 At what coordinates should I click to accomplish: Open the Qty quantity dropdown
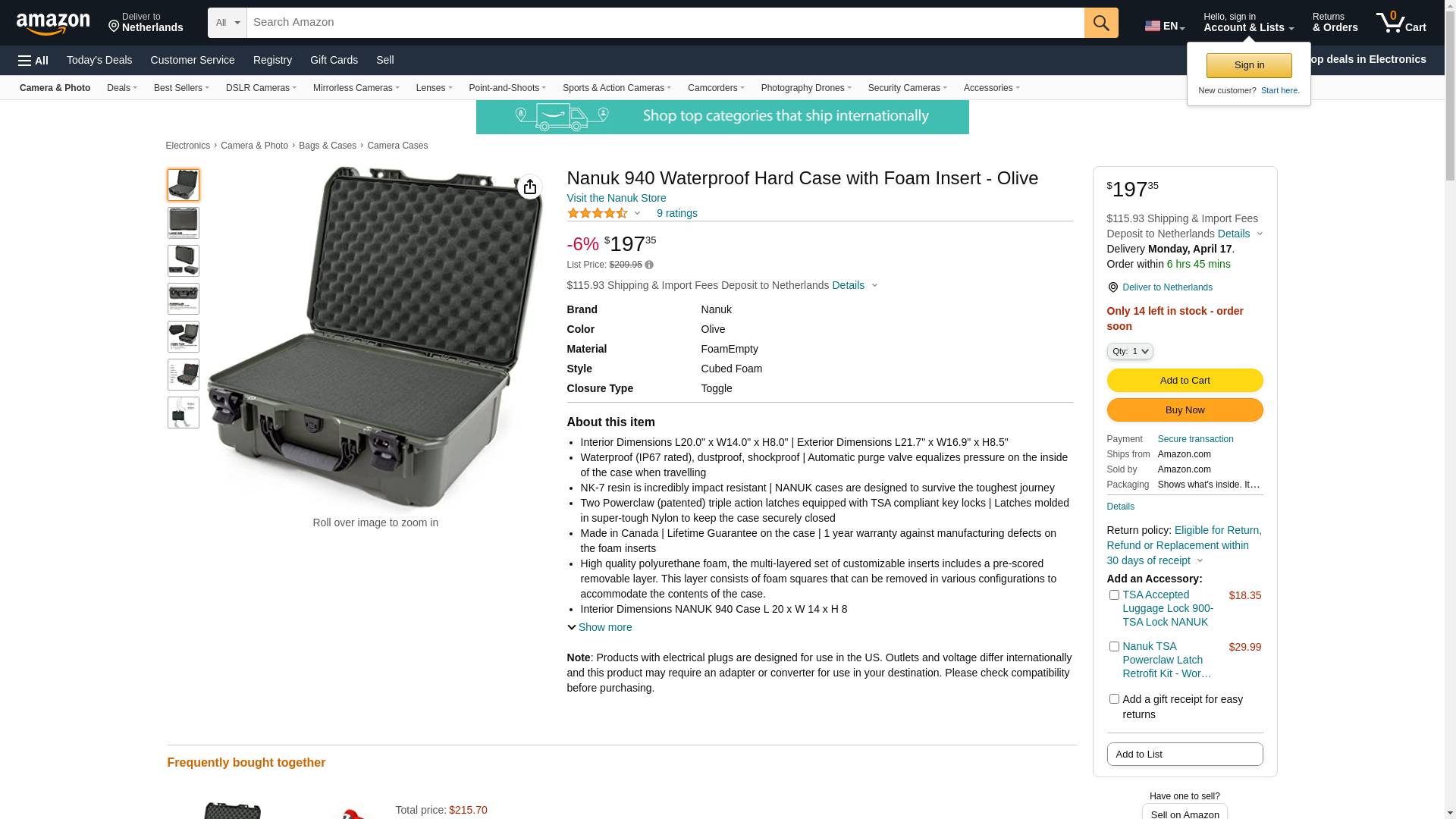(1130, 351)
